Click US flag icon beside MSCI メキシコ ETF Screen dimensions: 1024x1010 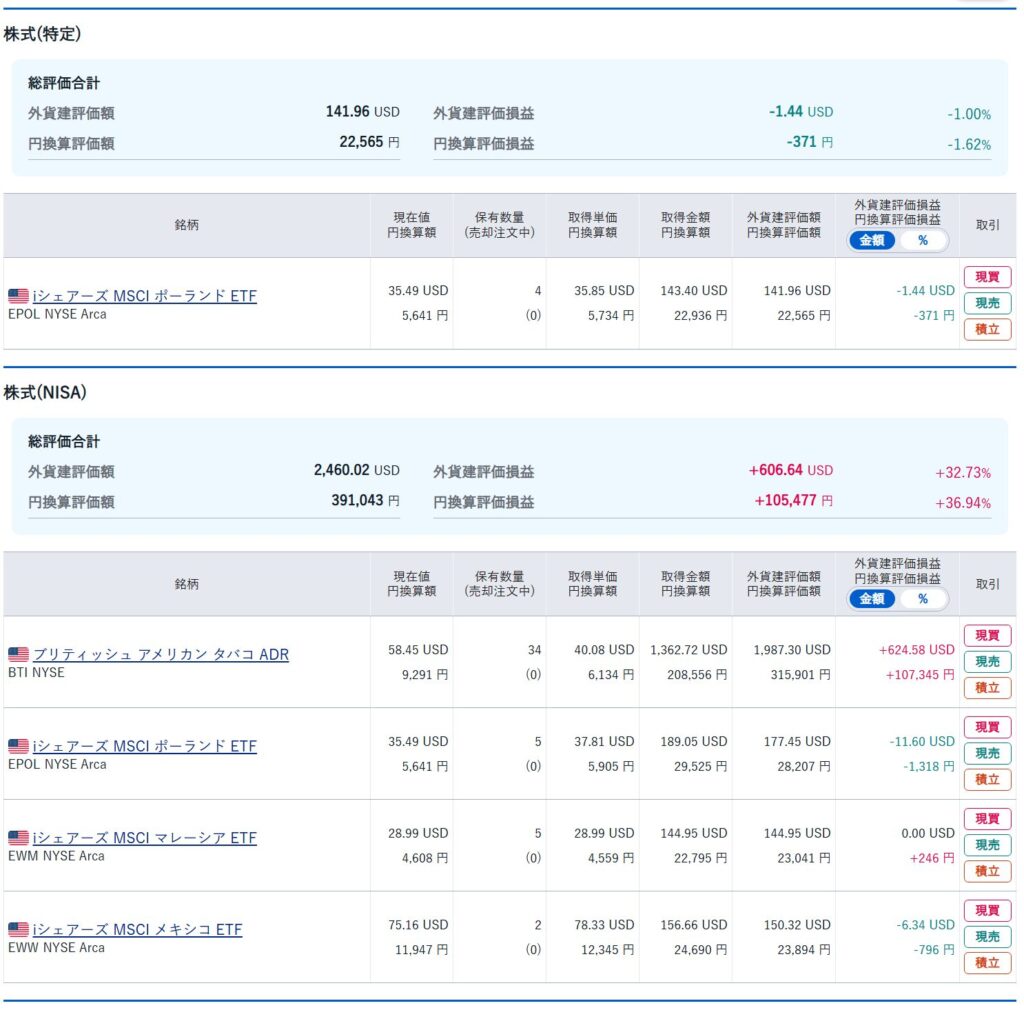(18, 930)
